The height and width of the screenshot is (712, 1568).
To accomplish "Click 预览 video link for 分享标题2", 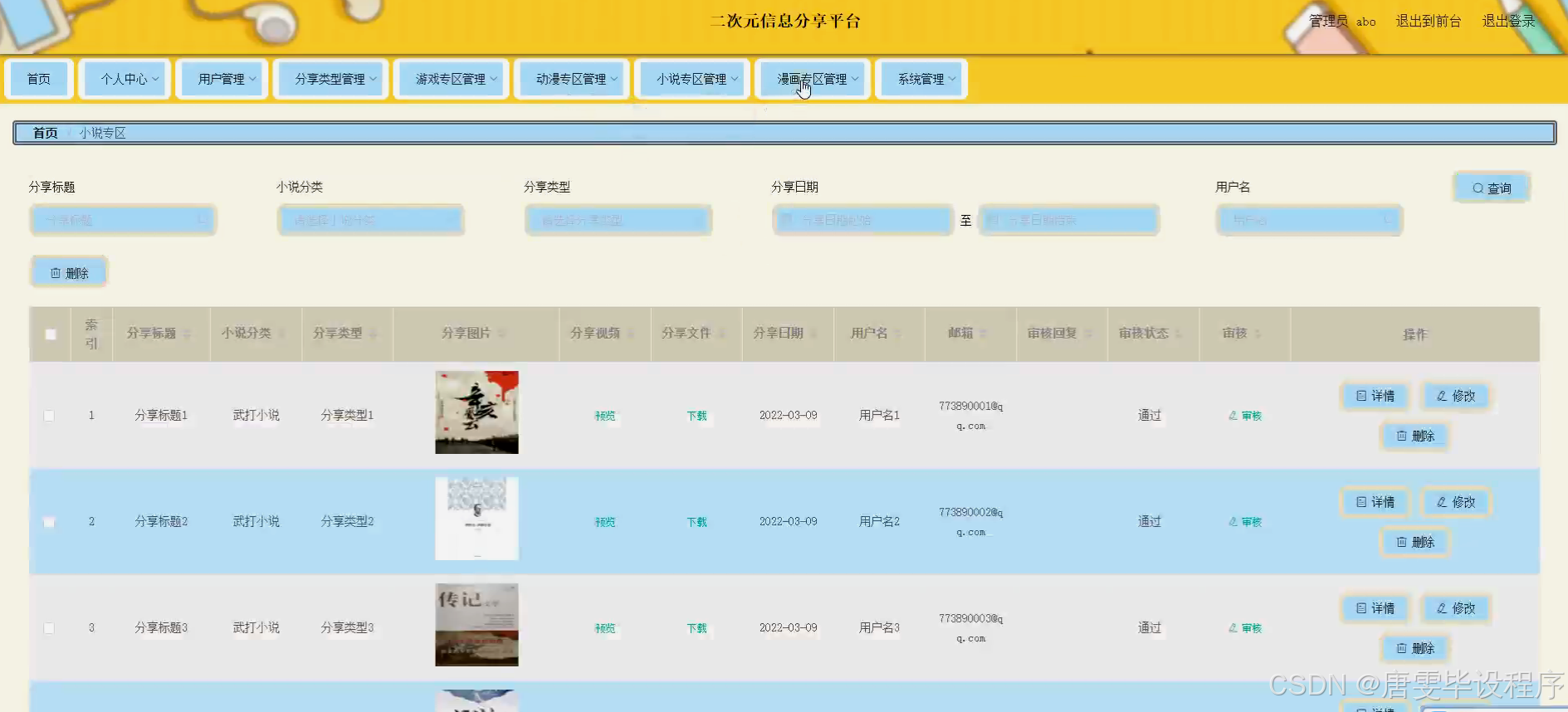I will click(x=605, y=522).
